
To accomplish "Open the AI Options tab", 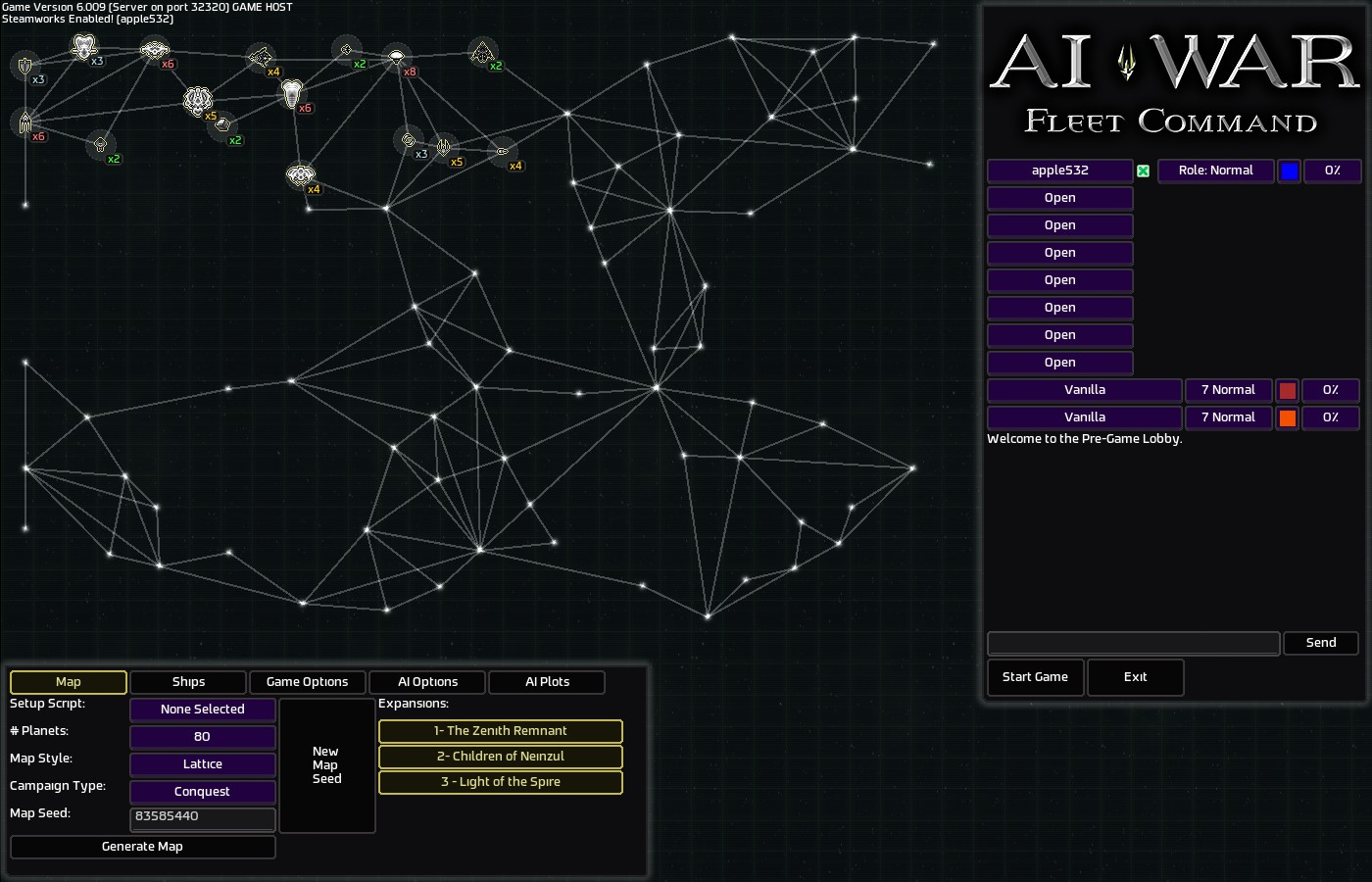I will click(427, 682).
